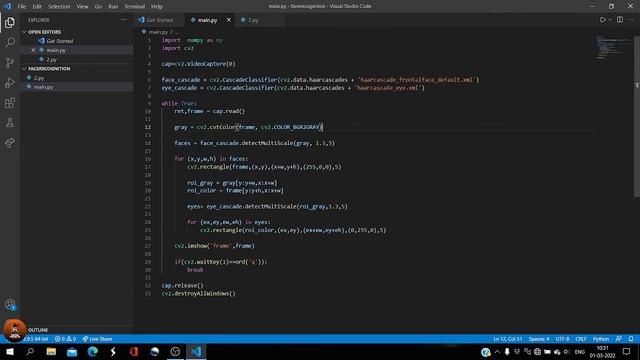Expand the Outline section
The width and height of the screenshot is (640, 360).
pos(38,330)
